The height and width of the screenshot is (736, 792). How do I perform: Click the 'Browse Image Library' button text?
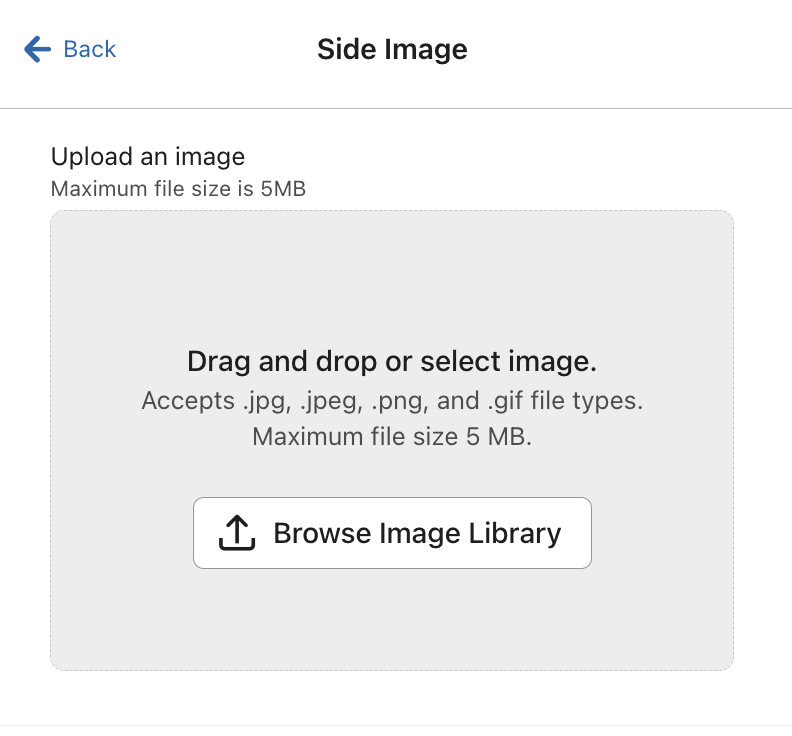click(417, 533)
